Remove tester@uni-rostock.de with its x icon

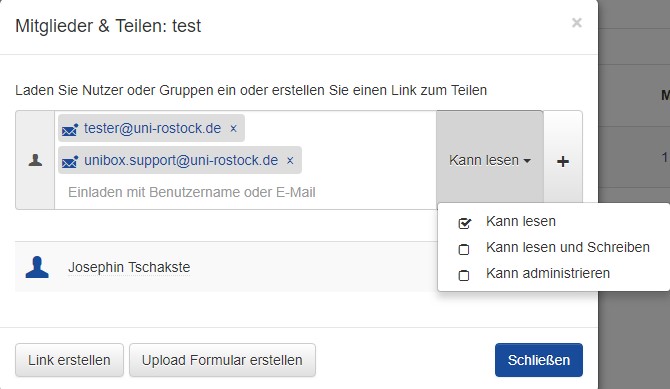[233, 128]
